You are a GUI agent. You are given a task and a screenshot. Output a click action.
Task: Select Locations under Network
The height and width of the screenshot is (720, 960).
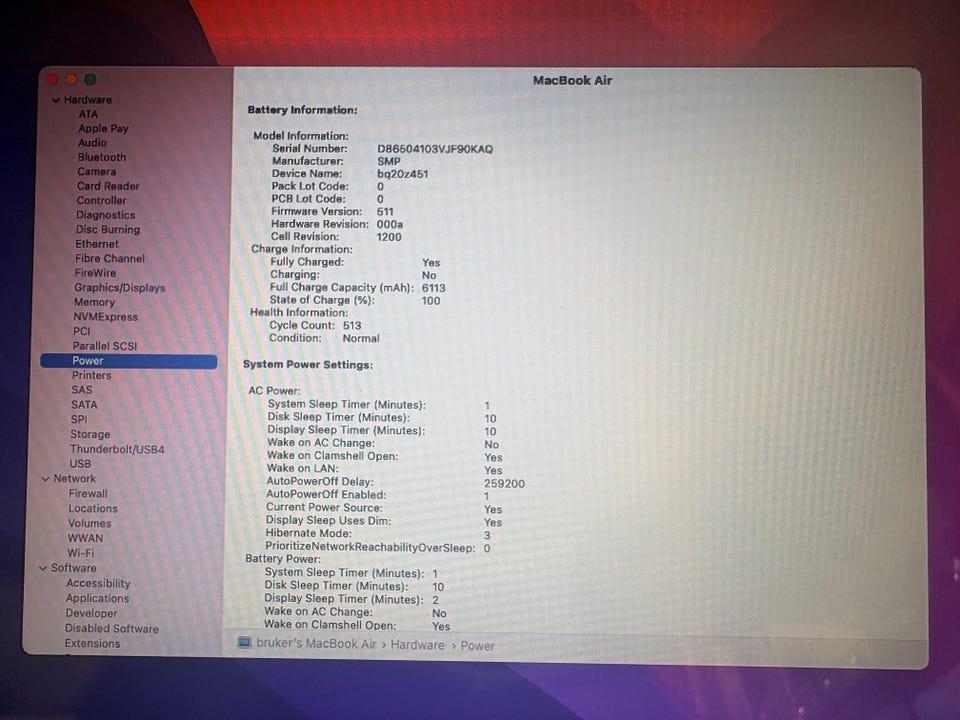92,509
